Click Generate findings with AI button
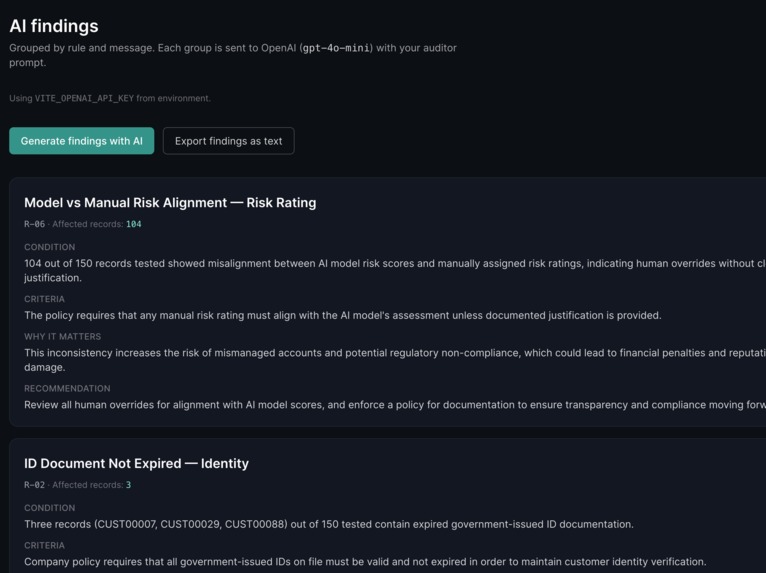Image resolution: width=766 pixels, height=573 pixels. [82, 141]
